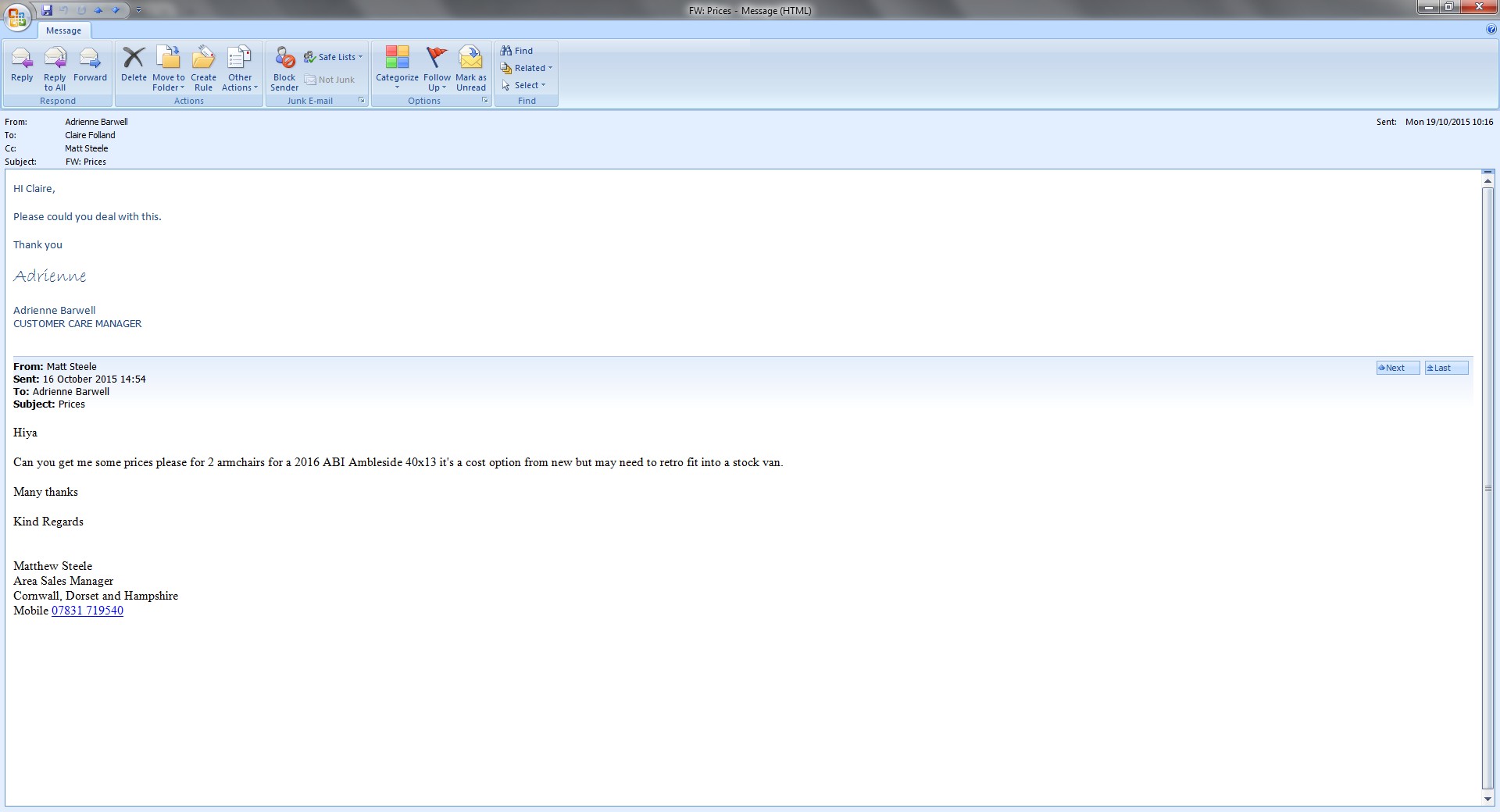This screenshot has width=1500, height=812.
Task: Click the armchairs price request sentence
Action: point(398,462)
